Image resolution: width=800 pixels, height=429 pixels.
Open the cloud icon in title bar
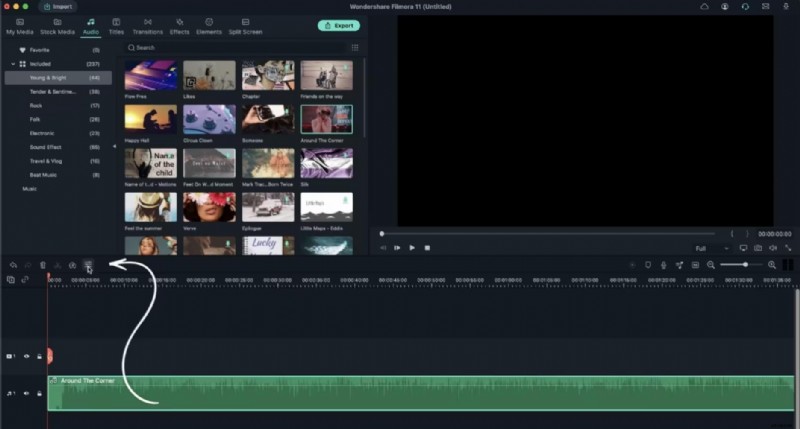[704, 7]
